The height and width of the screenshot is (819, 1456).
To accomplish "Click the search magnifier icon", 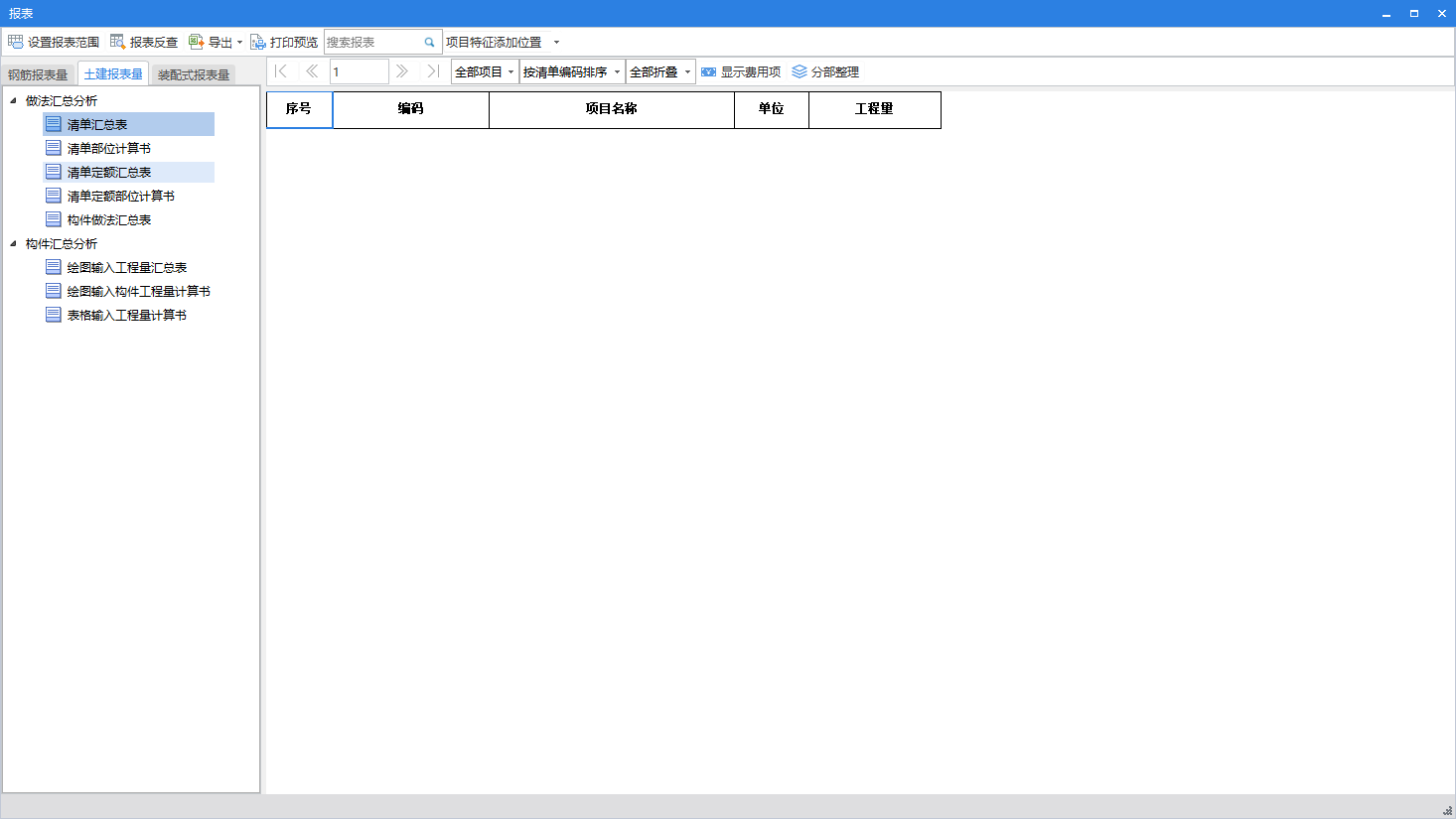I will point(430,43).
